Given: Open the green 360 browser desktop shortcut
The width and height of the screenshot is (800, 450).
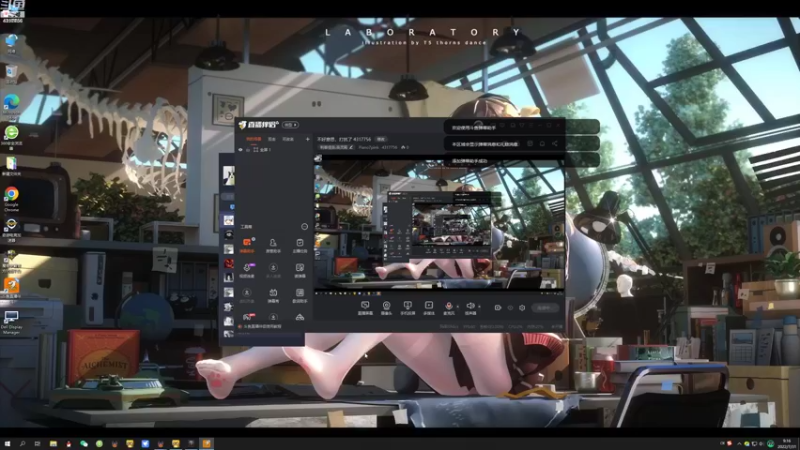Looking at the screenshot, I should point(11,137).
